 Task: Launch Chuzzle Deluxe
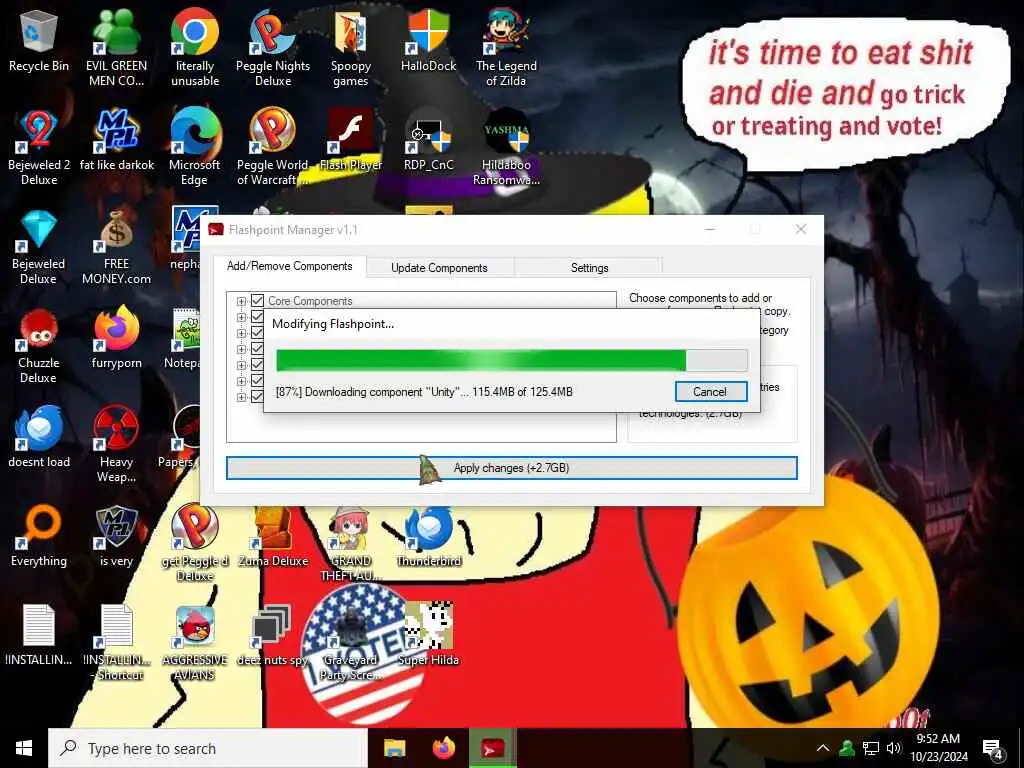(x=39, y=347)
